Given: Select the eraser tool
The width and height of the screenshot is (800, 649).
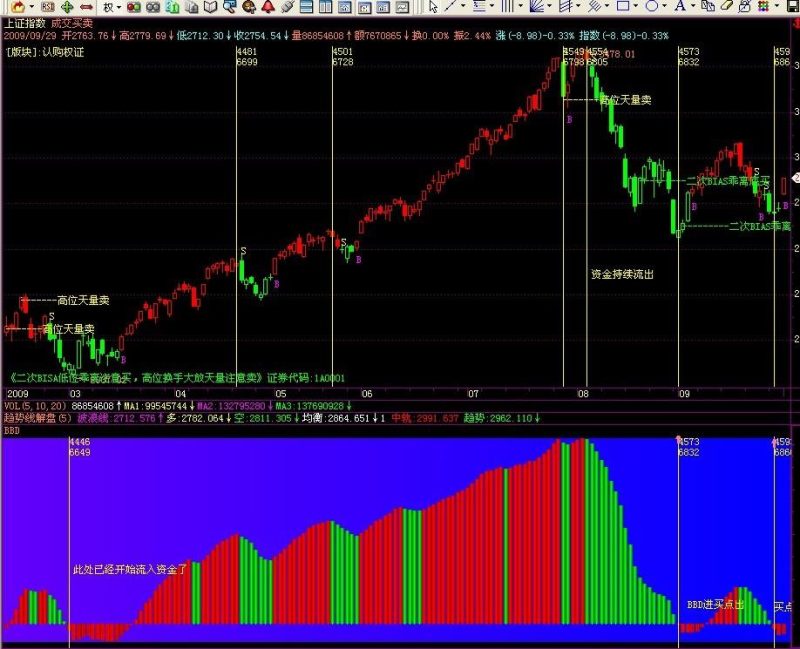Looking at the screenshot, I should 727,6.
